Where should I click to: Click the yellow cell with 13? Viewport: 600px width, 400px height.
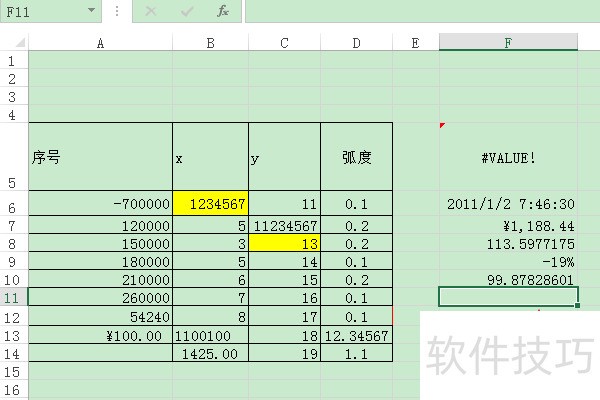pyautogui.click(x=284, y=243)
